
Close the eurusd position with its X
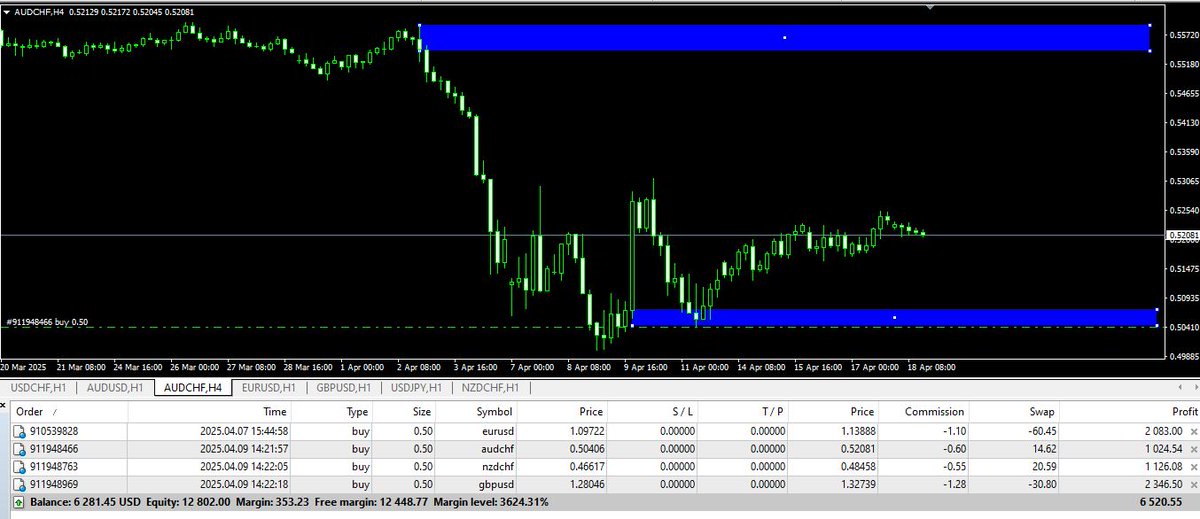[x=1193, y=431]
